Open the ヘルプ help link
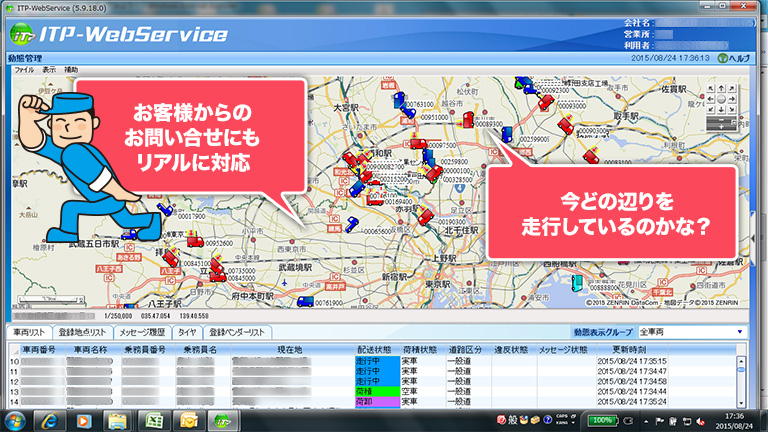 734,58
